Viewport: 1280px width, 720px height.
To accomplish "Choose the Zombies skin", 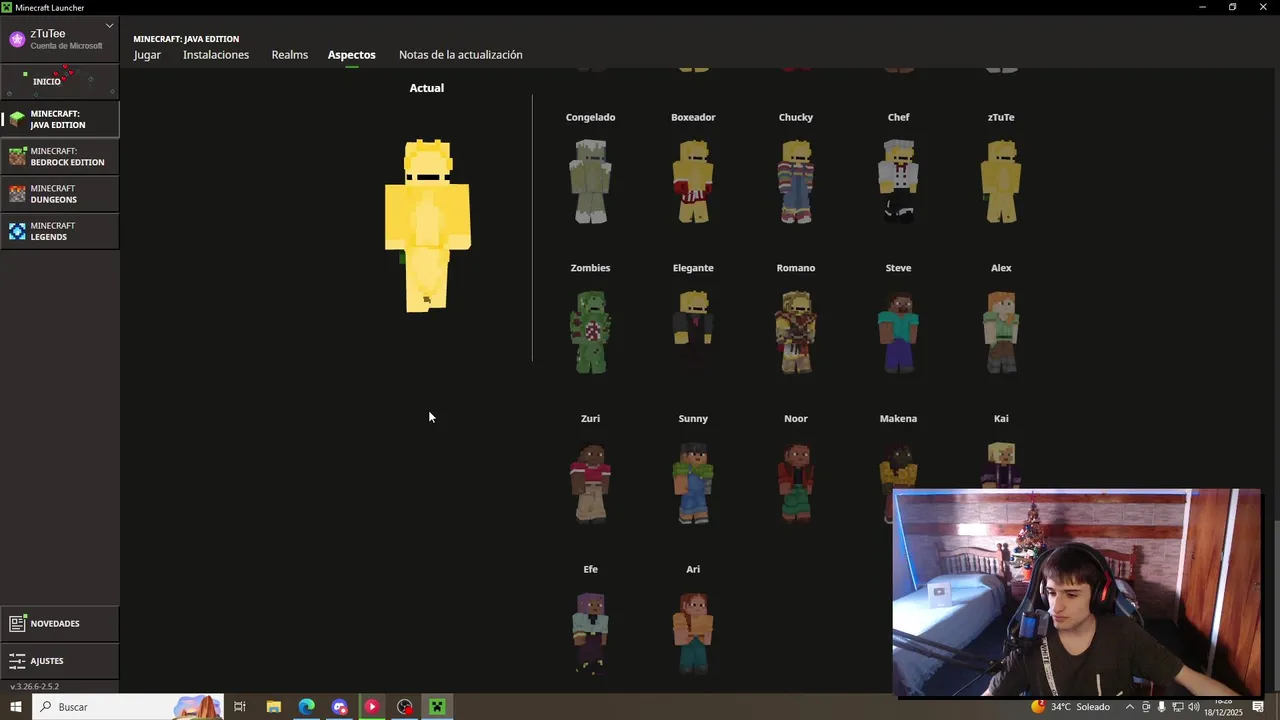I will (x=590, y=332).
